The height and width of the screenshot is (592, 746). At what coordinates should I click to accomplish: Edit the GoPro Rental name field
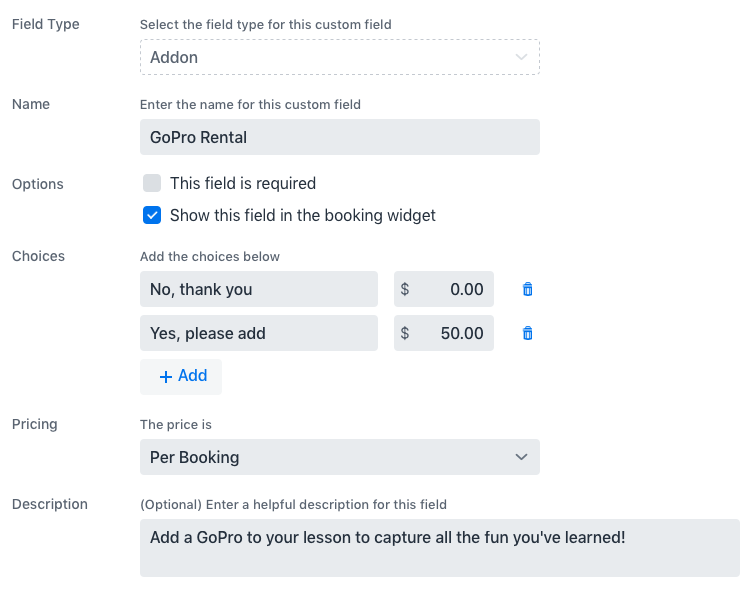tap(339, 137)
